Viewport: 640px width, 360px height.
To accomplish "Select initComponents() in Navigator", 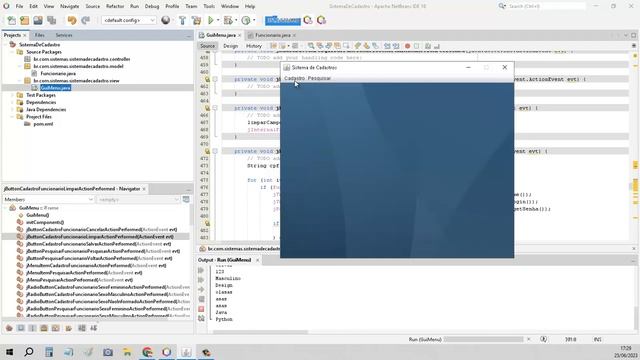I will pos(45,222).
